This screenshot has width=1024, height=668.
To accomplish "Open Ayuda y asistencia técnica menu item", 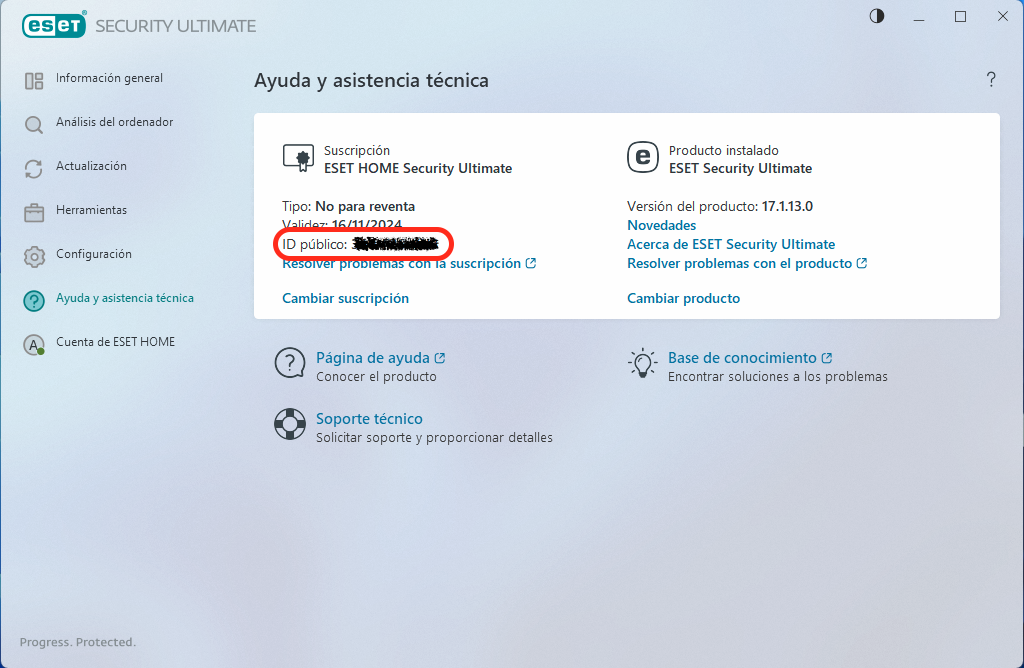I will pyautogui.click(x=124, y=298).
